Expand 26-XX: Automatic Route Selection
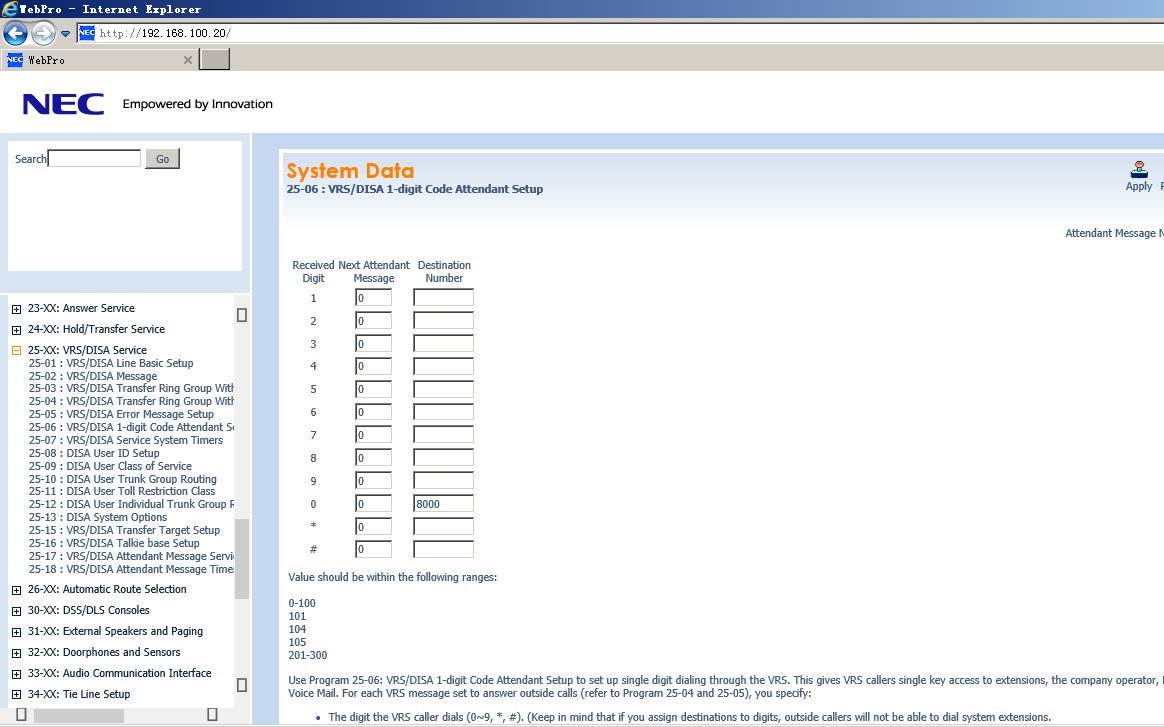The height and width of the screenshot is (727, 1164). point(16,590)
